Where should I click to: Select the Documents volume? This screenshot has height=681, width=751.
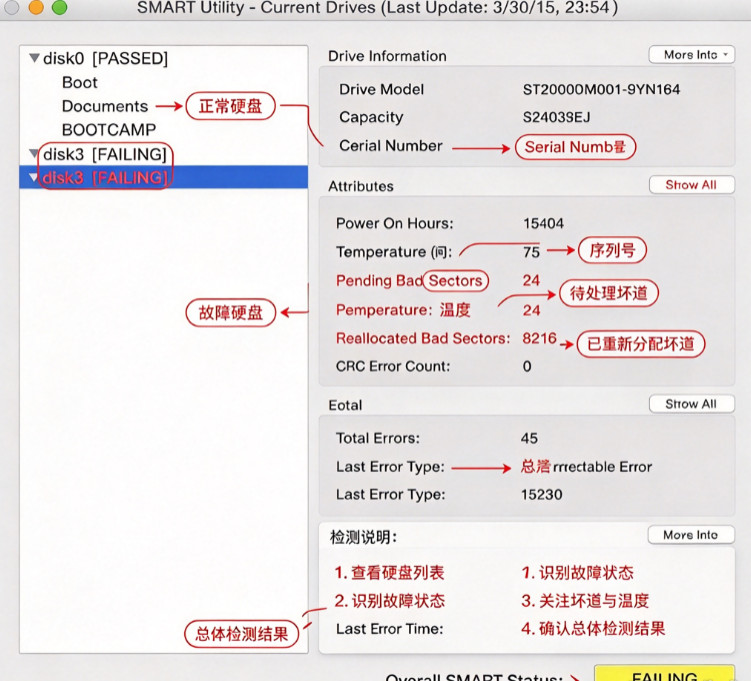tap(105, 106)
